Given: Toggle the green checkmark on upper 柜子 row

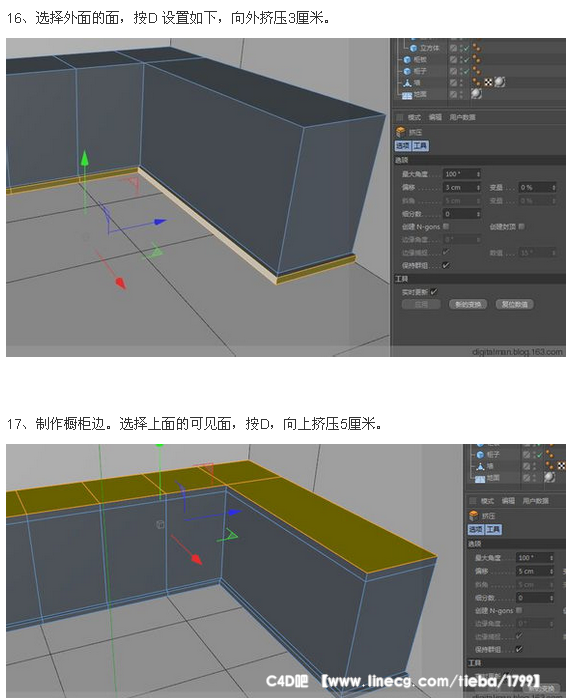Looking at the screenshot, I should (466, 71).
